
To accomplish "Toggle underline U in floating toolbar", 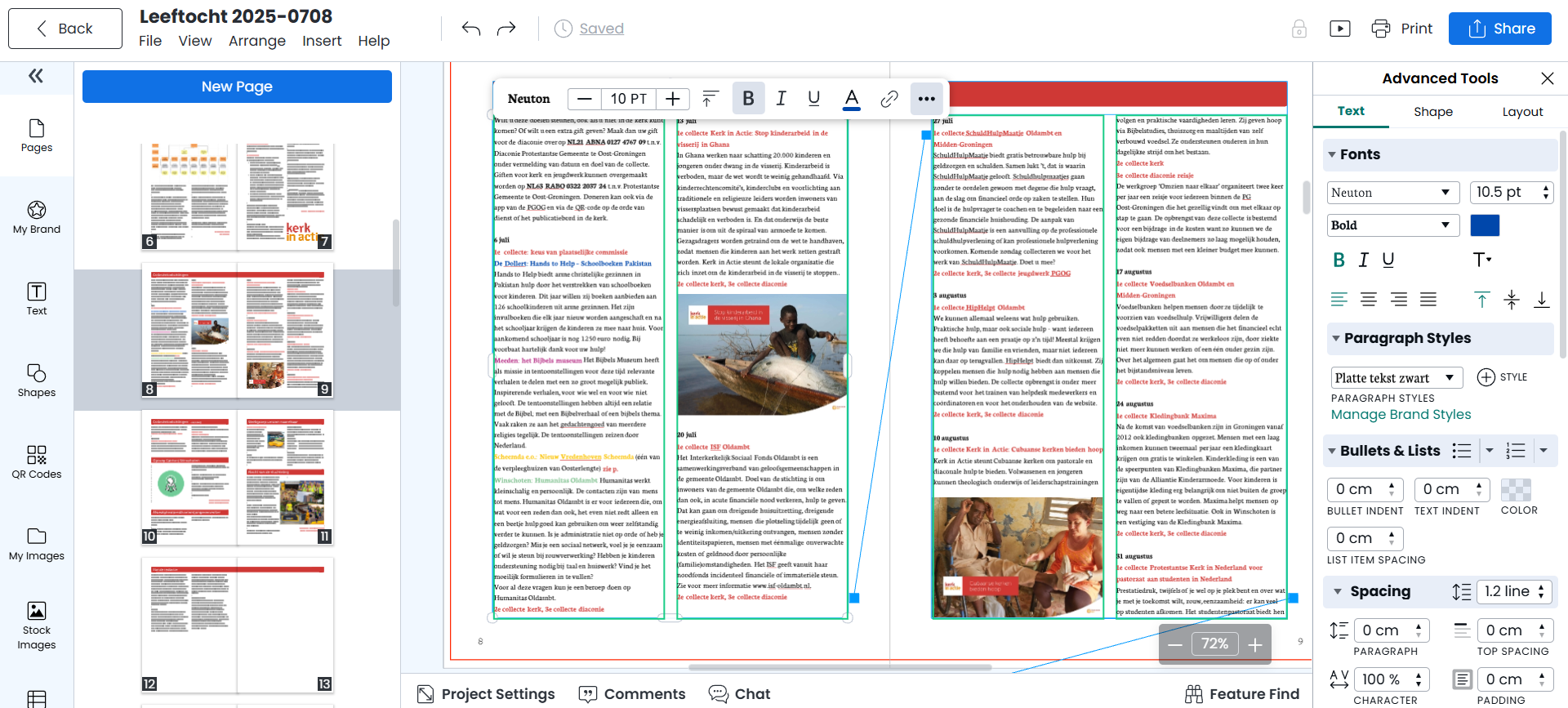I will (x=813, y=99).
